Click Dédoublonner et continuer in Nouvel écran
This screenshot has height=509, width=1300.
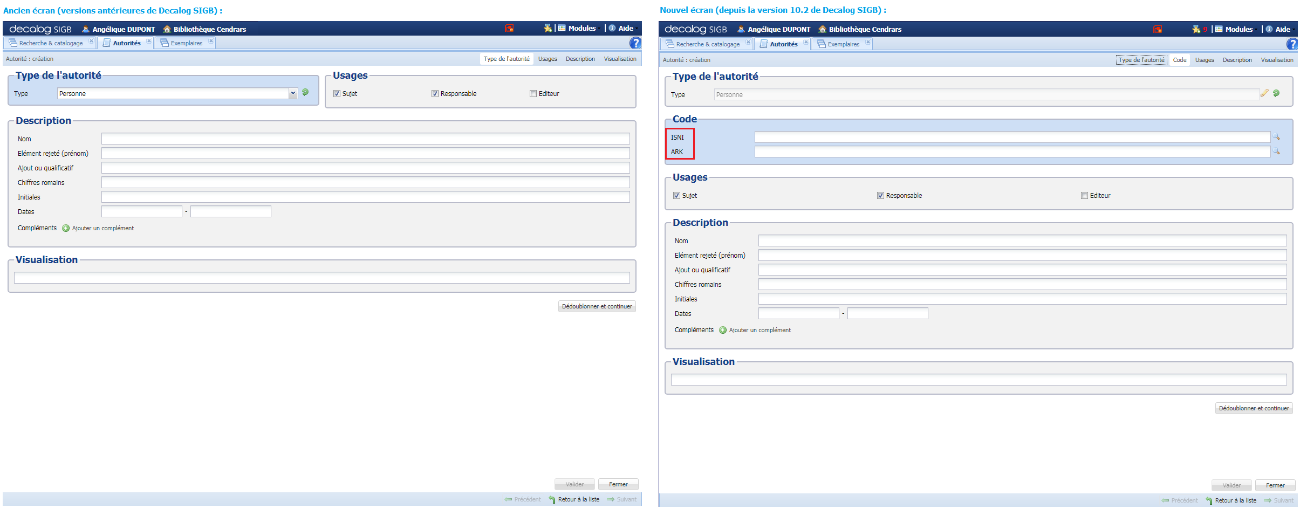click(x=1253, y=408)
